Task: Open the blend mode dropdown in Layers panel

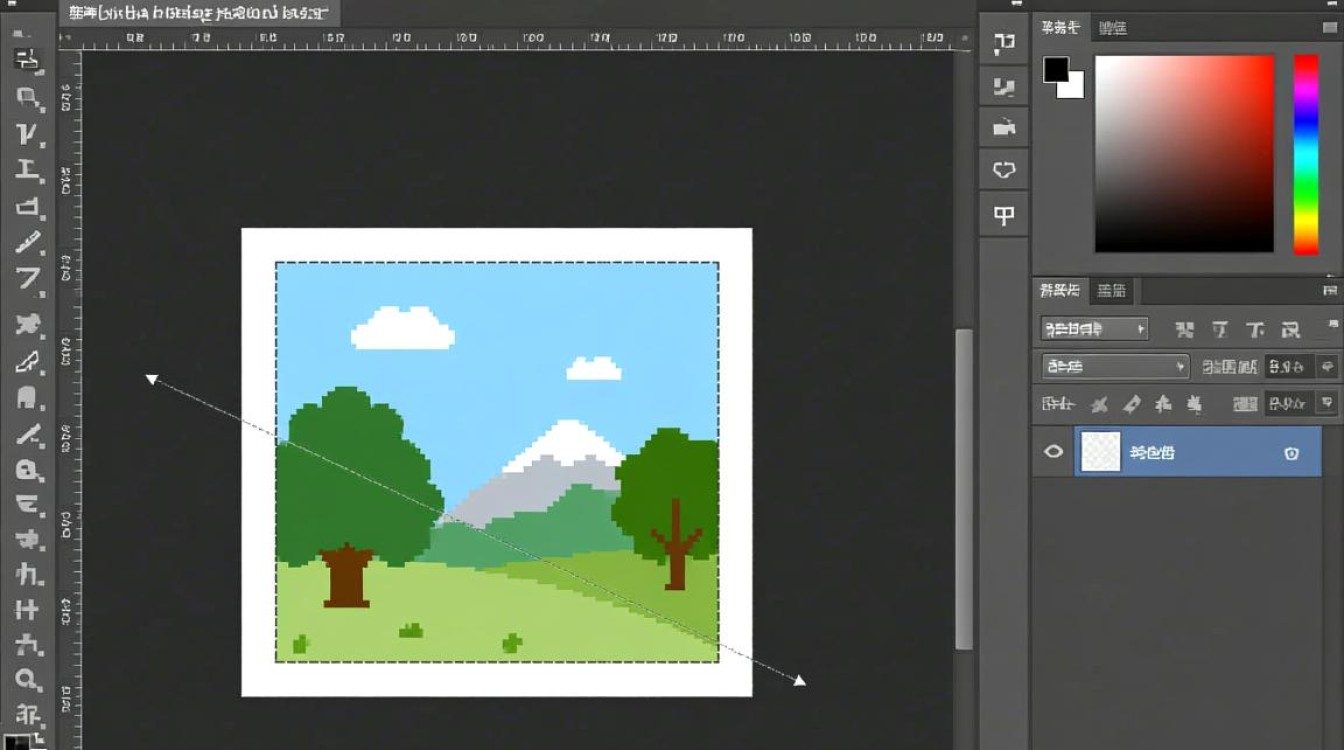Action: point(1115,367)
